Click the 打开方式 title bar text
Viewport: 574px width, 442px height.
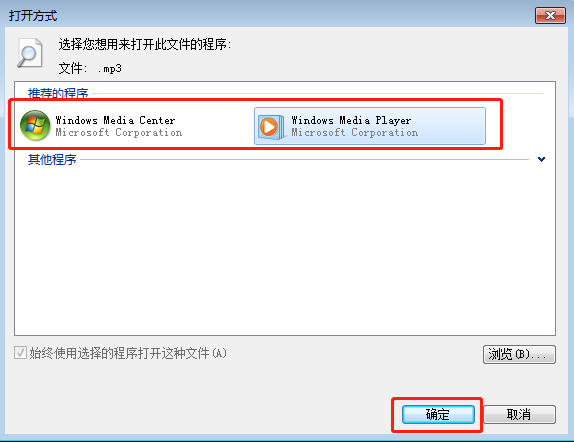pos(33,16)
